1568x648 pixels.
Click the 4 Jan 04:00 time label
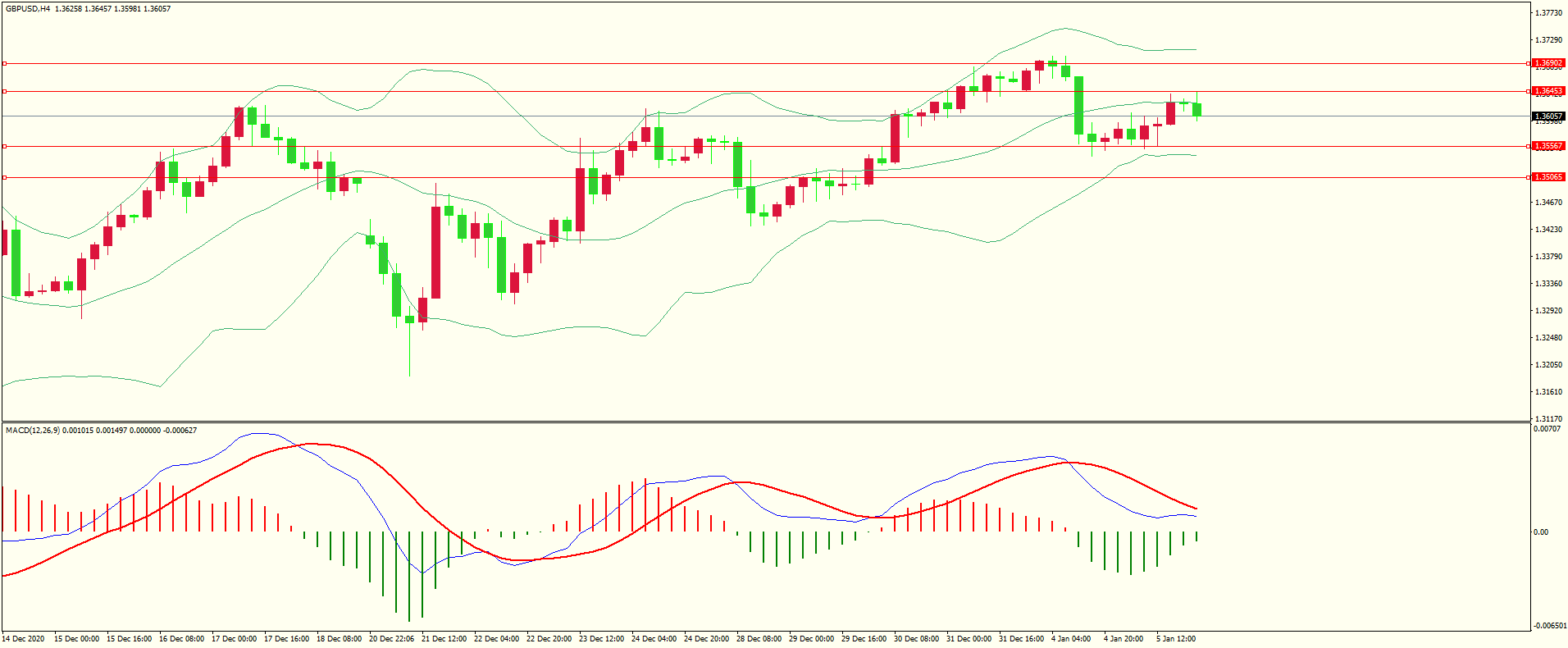(x=1071, y=639)
